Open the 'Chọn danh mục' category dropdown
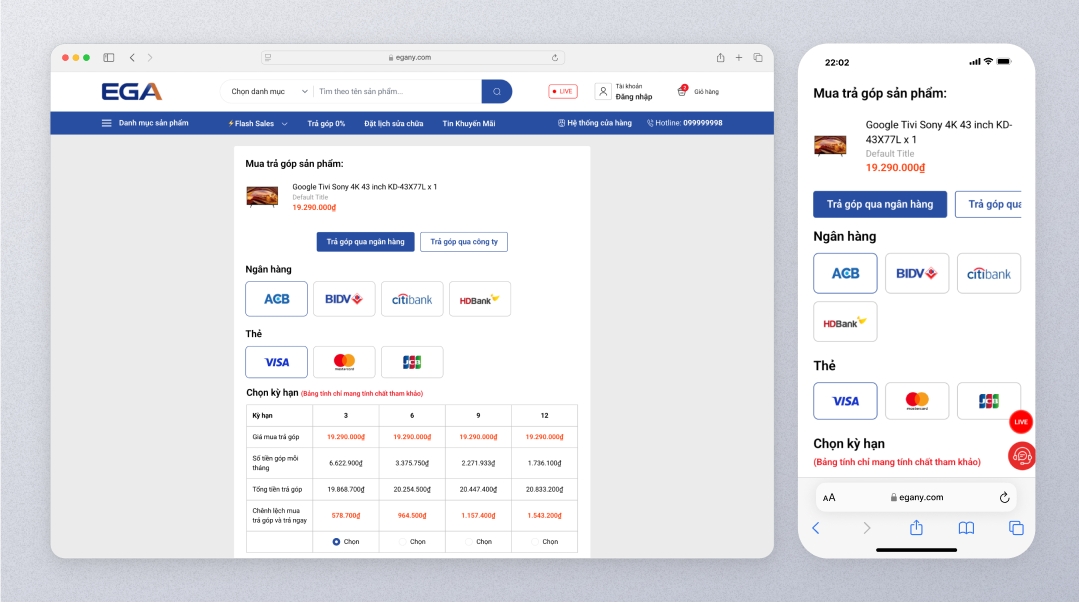 [x=265, y=92]
